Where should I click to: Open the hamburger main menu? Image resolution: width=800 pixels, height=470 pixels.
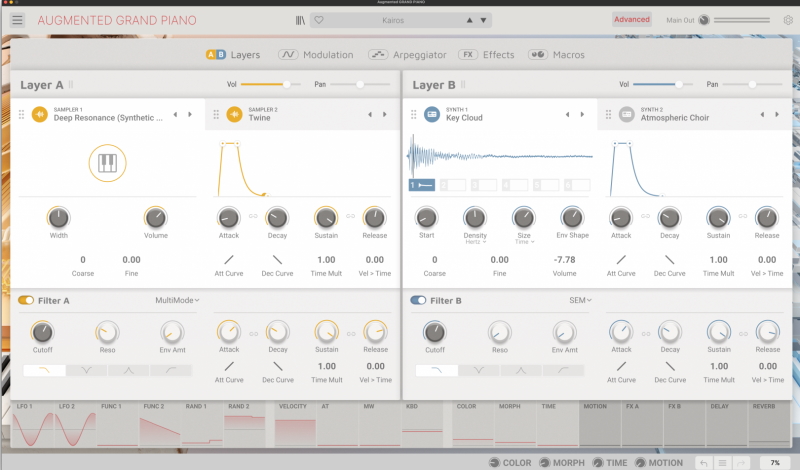tap(17, 20)
